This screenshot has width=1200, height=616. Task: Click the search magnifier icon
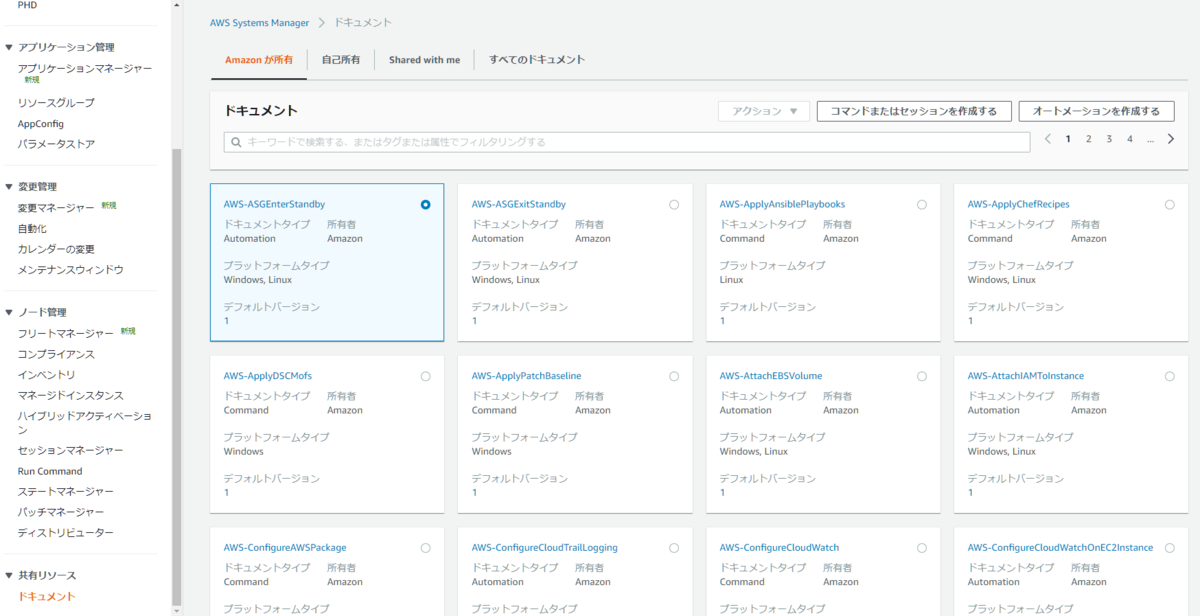(x=236, y=142)
